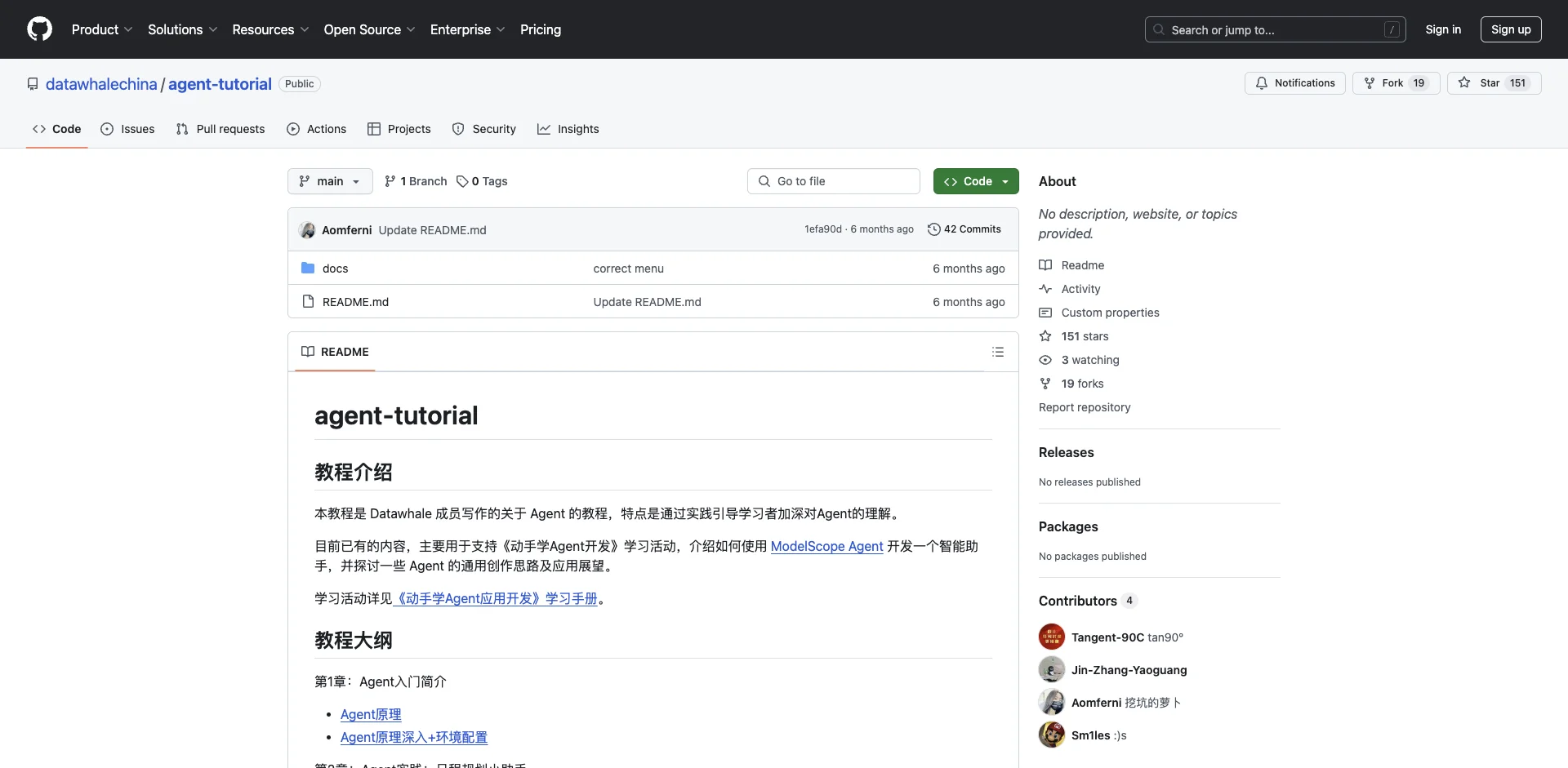The image size is (1568, 768).
Task: Open Custom properties link
Action: [x=1110, y=313]
